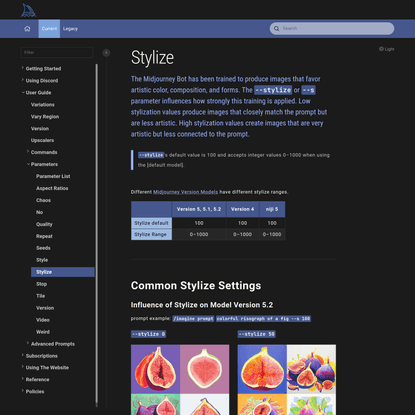Viewport: 415px width, 415px height.
Task: Open the Repeat parameter page
Action: (x=44, y=236)
